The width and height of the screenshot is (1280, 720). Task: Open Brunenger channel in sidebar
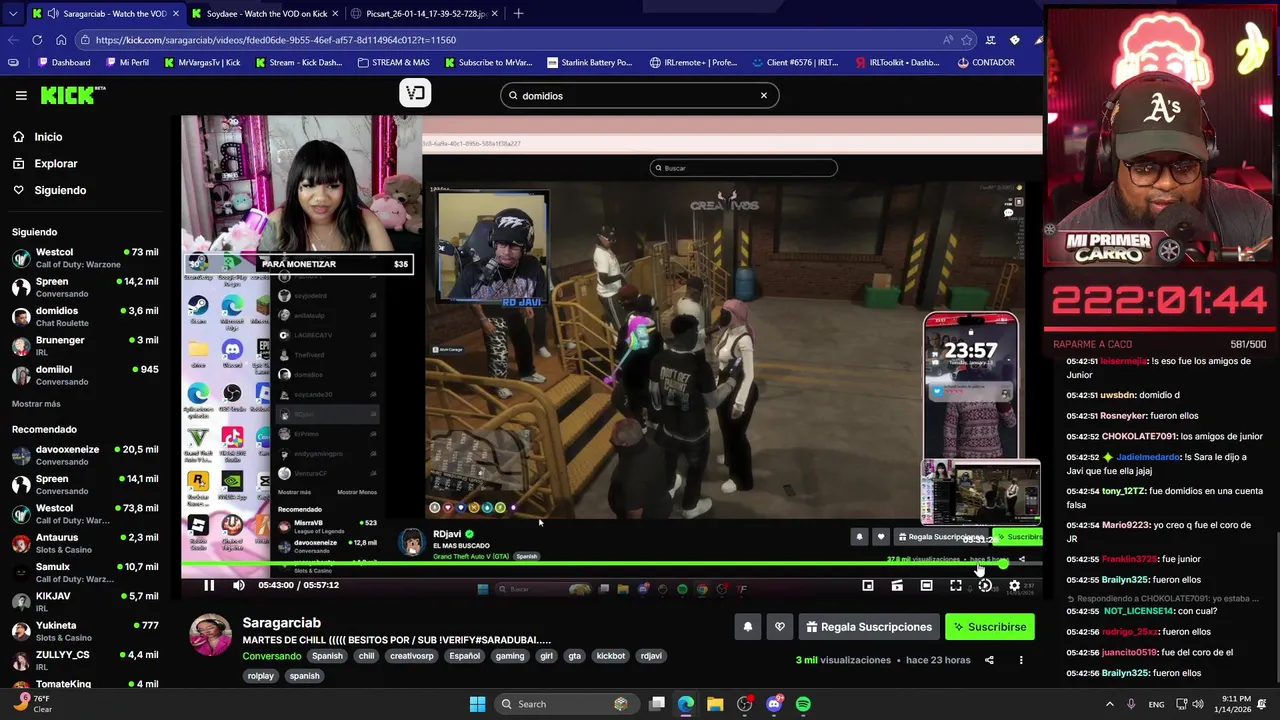pos(85,345)
